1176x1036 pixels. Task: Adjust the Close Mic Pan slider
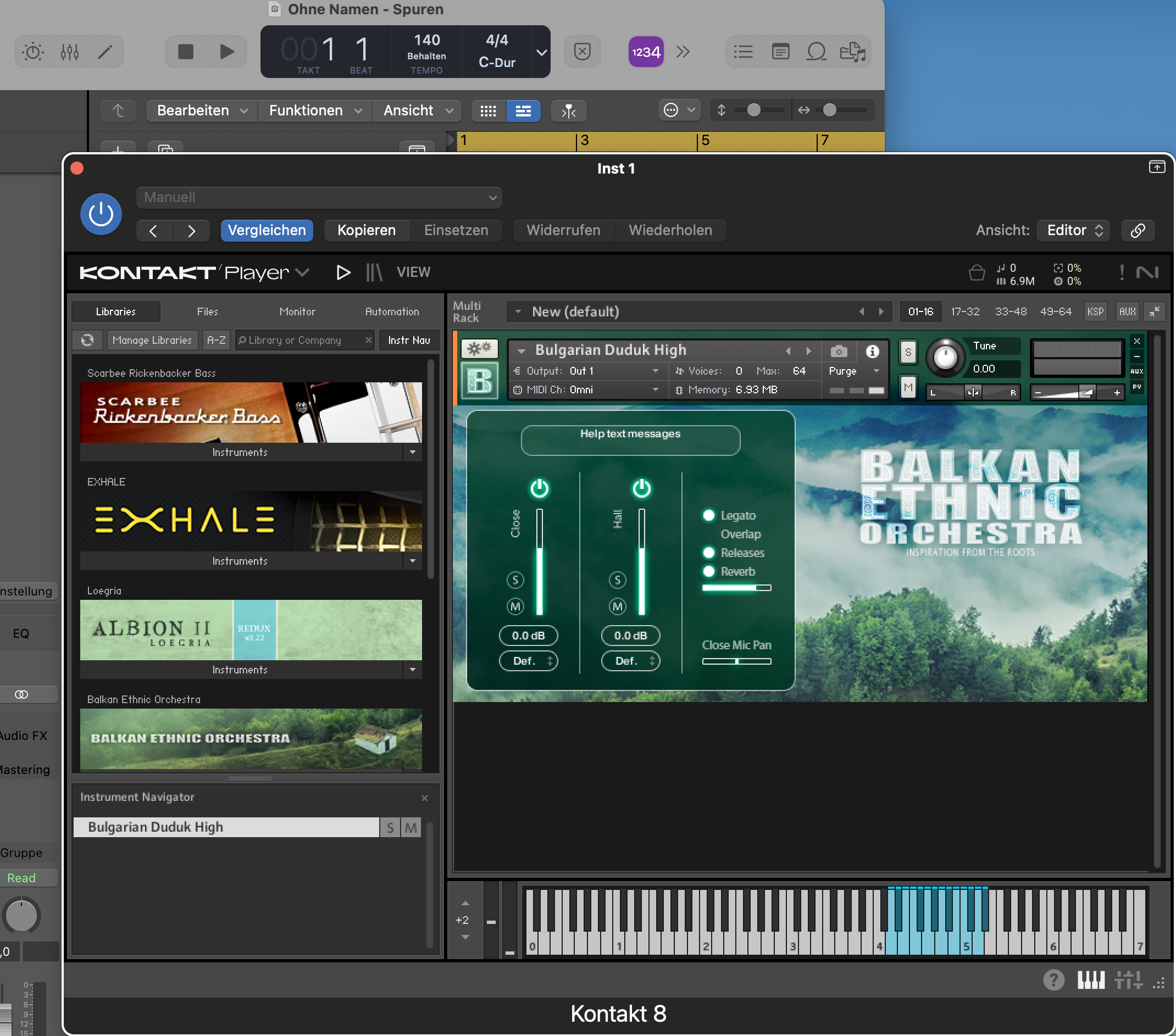tap(736, 661)
